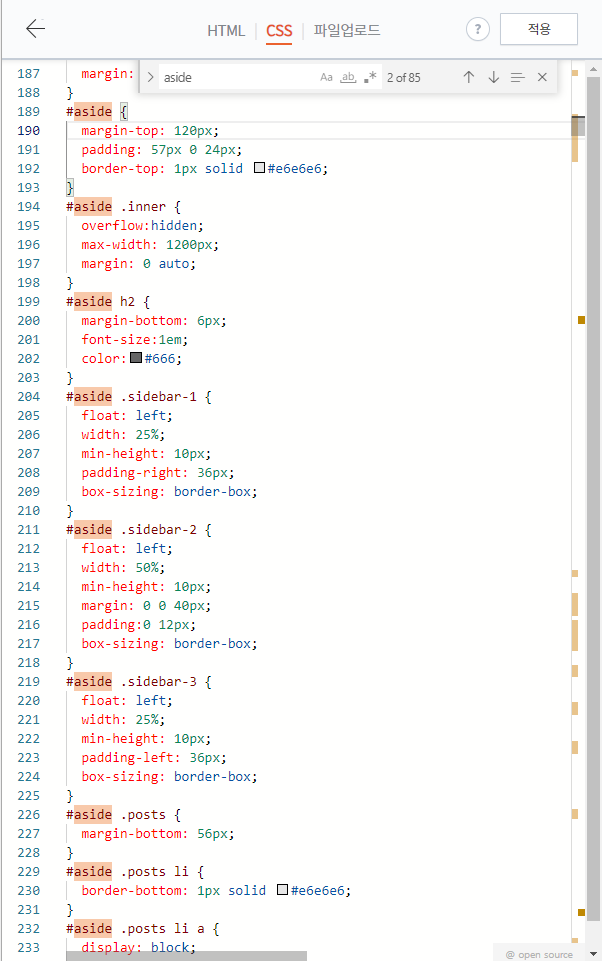Click the '#aside .posts li {' selector
Viewport: 602px width, 961px height.
135,872
